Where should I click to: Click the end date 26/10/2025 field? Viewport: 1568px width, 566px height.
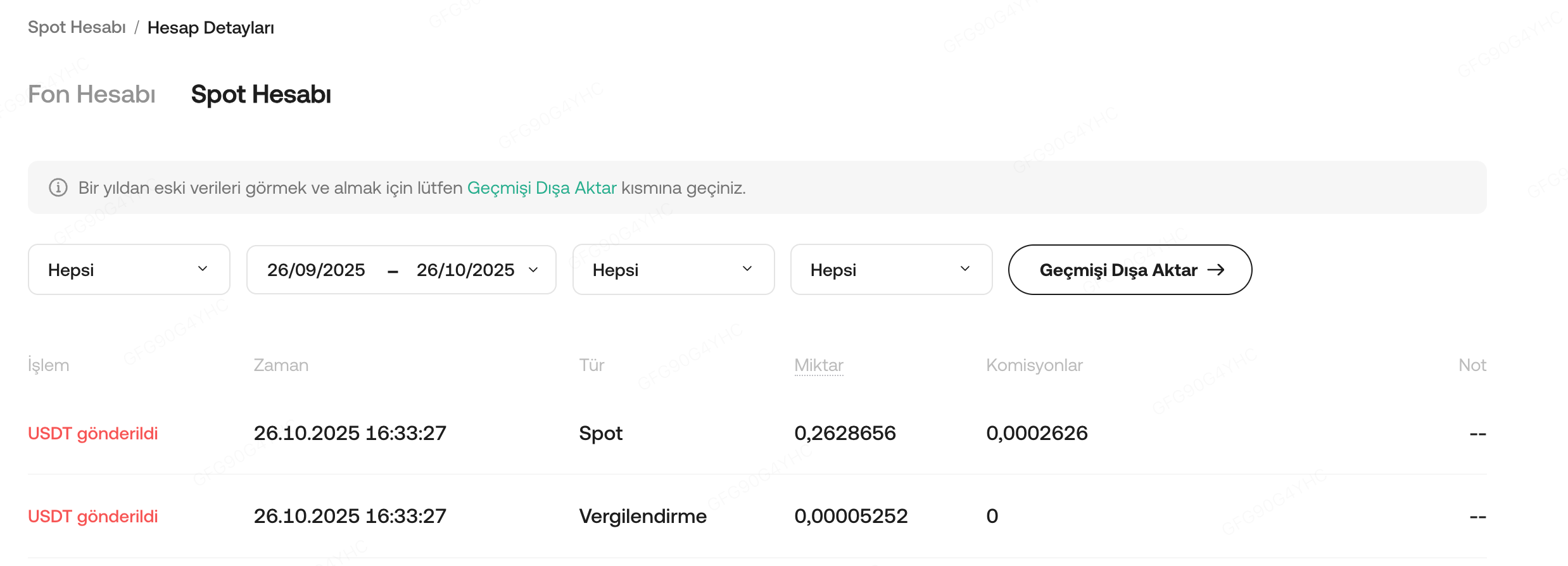click(465, 270)
